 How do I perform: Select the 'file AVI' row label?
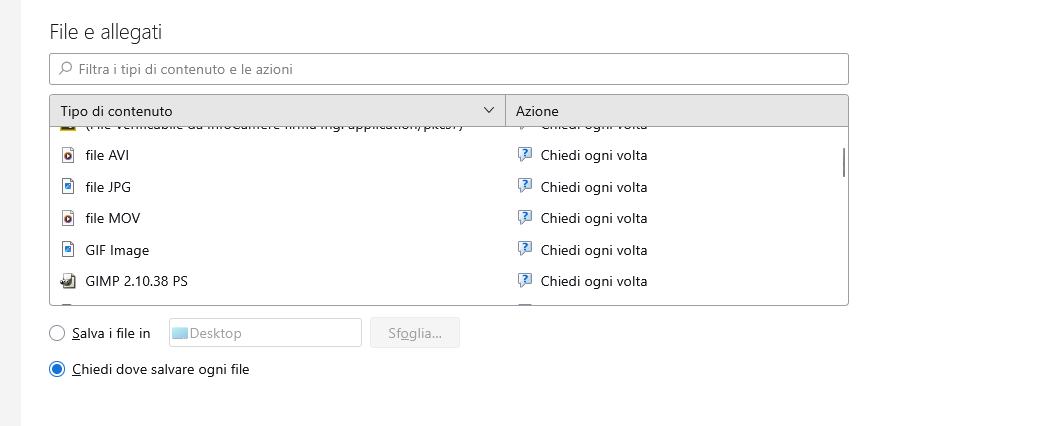click(107, 155)
